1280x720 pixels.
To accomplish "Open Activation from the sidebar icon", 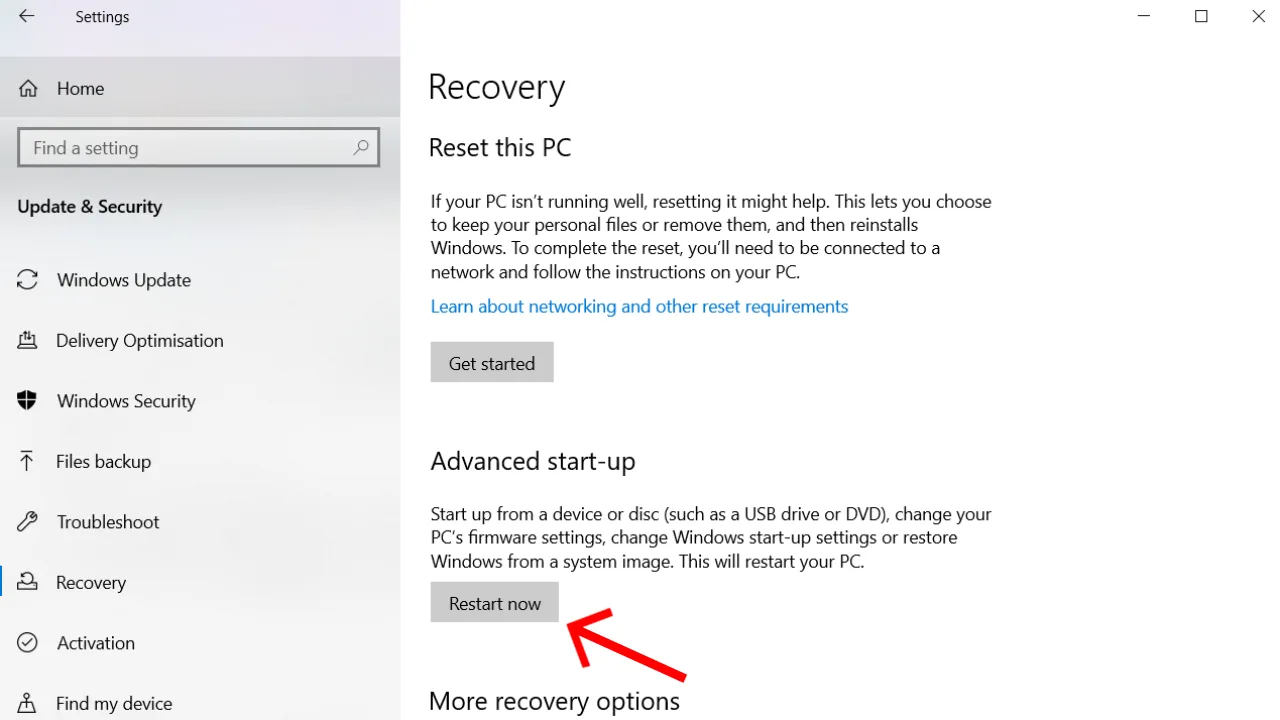I will (27, 642).
